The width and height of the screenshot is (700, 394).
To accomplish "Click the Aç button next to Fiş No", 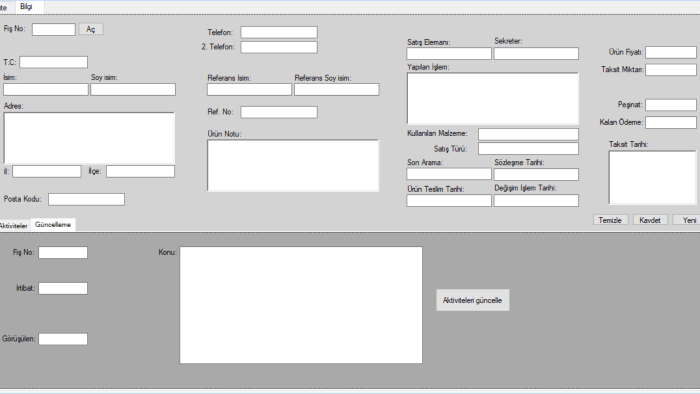I will tap(91, 29).
